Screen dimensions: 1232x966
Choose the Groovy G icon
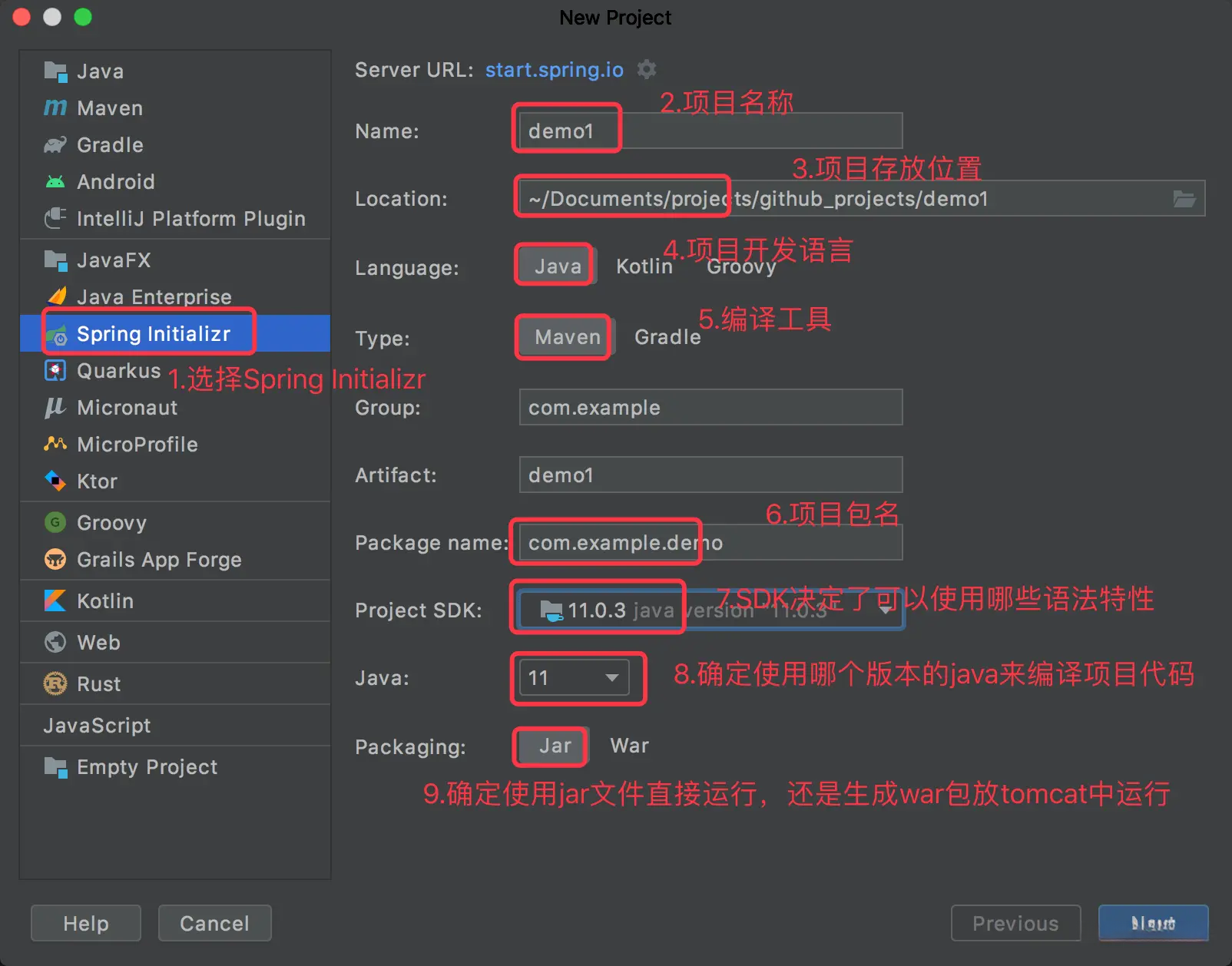click(55, 523)
